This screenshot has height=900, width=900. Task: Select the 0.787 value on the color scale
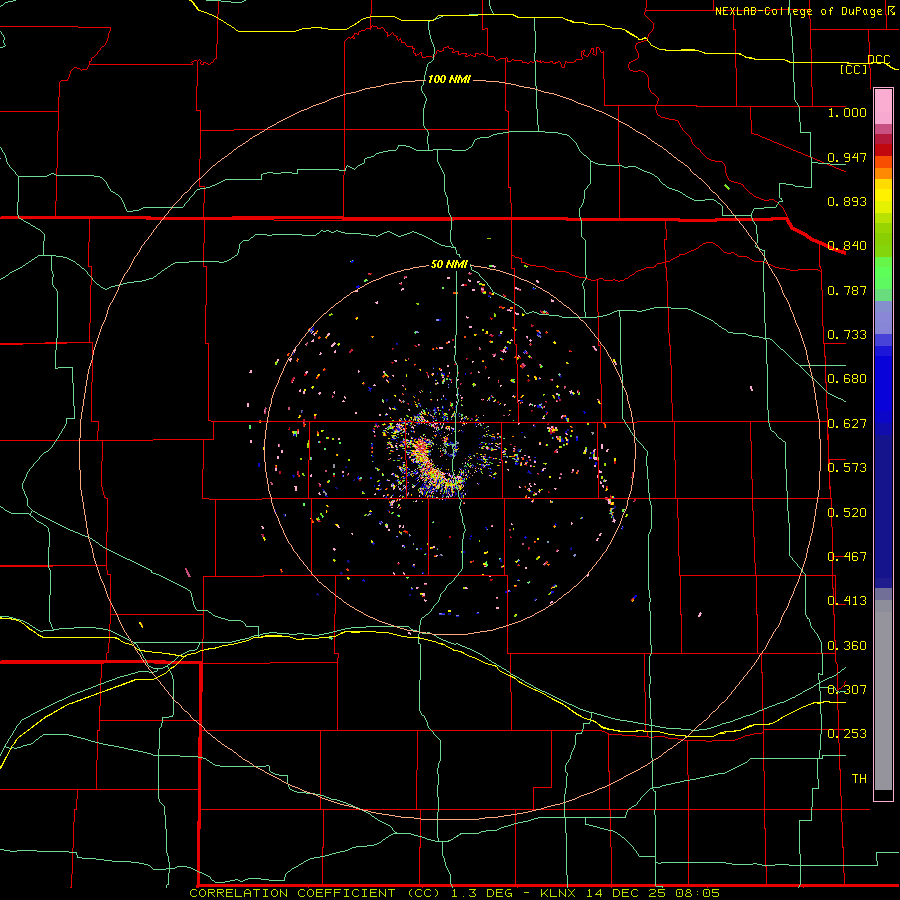point(847,290)
